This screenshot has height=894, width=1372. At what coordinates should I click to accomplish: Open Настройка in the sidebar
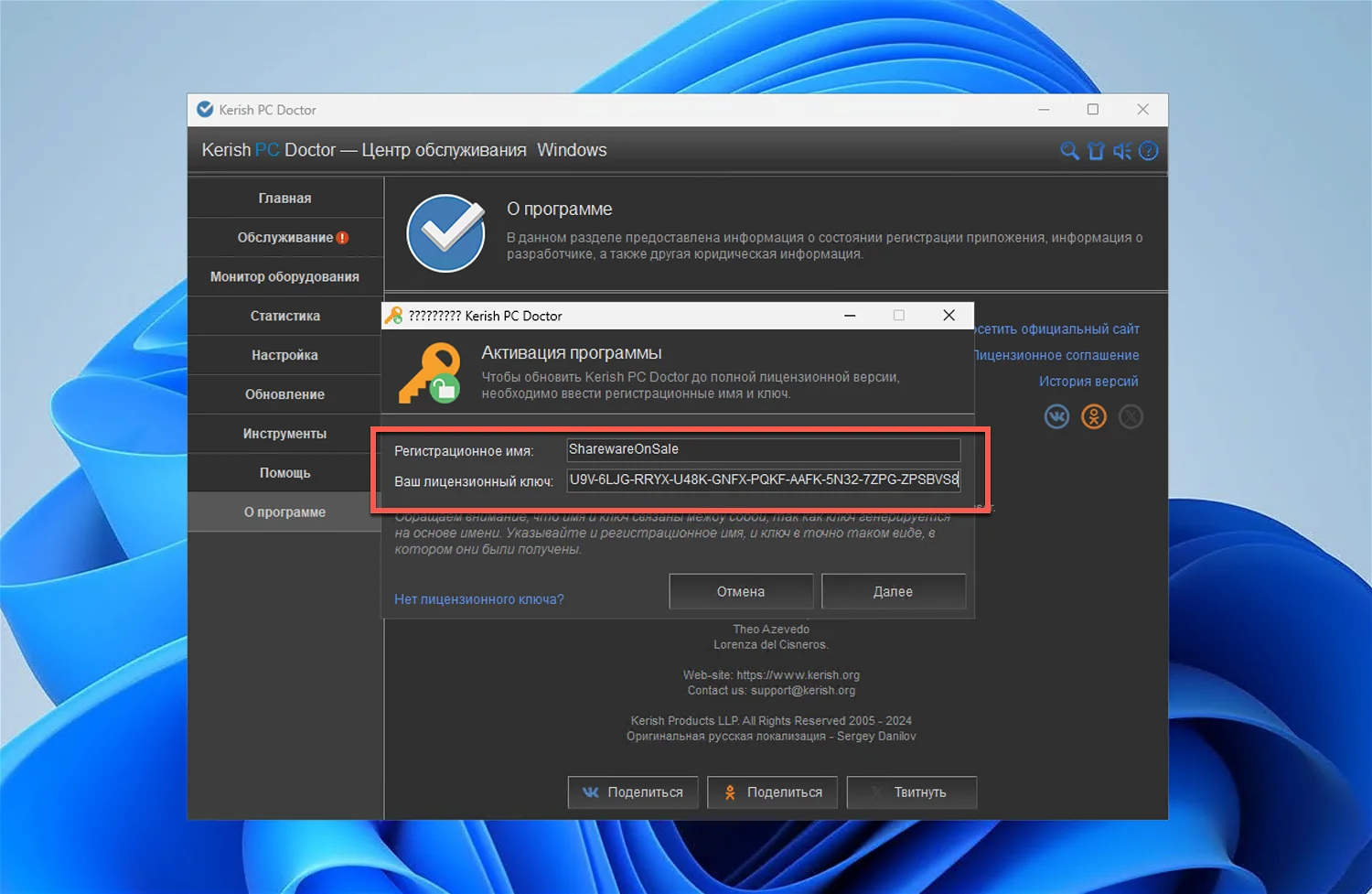point(285,355)
